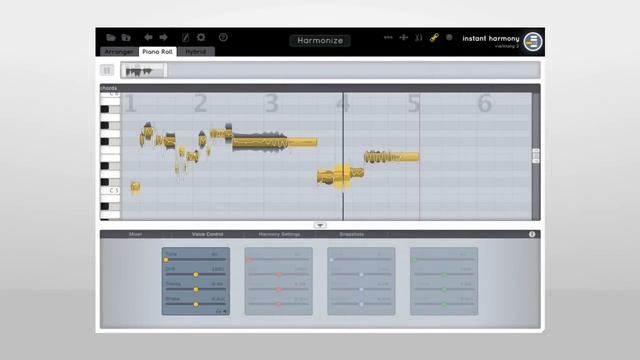
Task: Open help with the question mark icon
Action: pyautogui.click(x=223, y=37)
